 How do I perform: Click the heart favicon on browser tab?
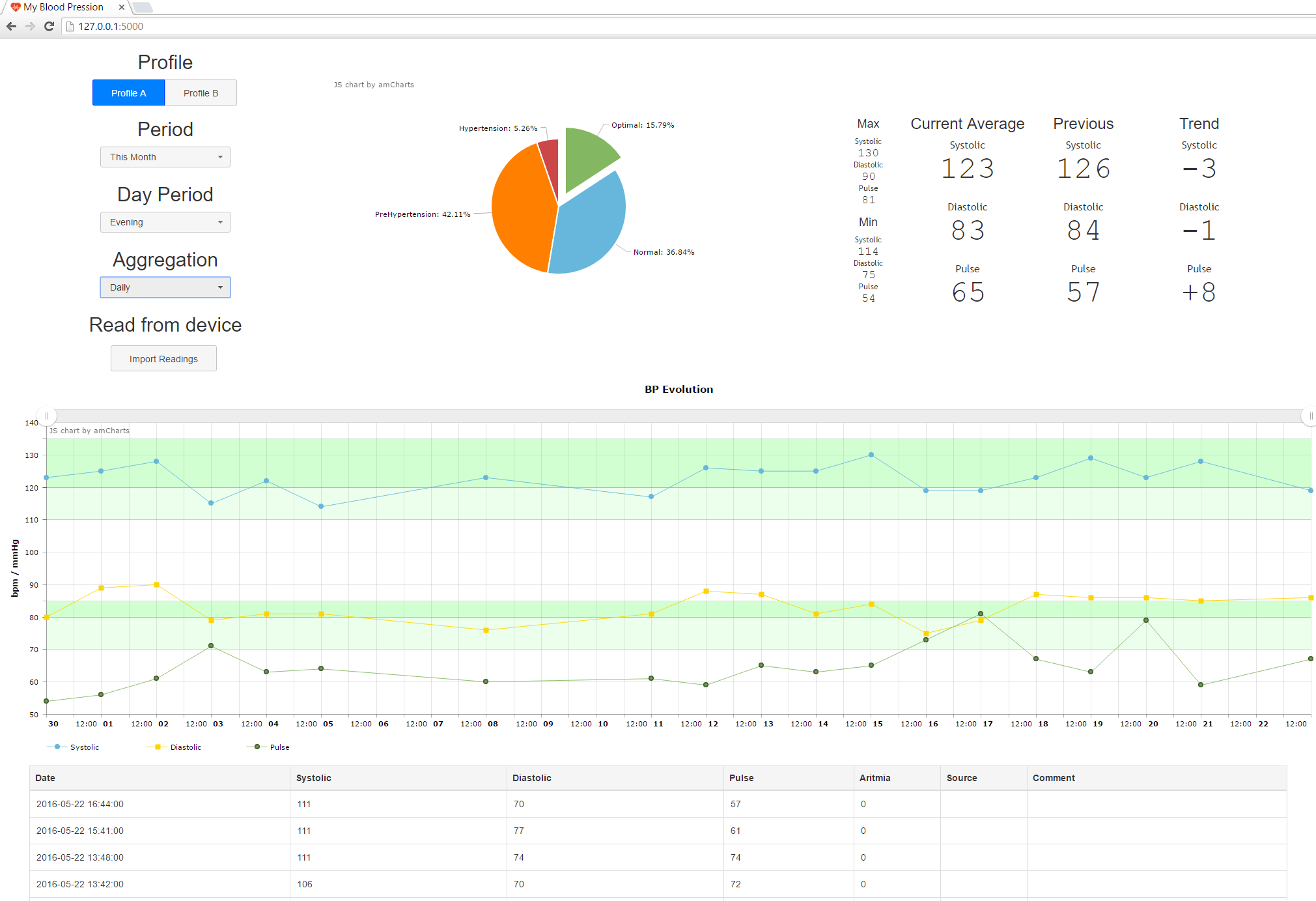(16, 7)
